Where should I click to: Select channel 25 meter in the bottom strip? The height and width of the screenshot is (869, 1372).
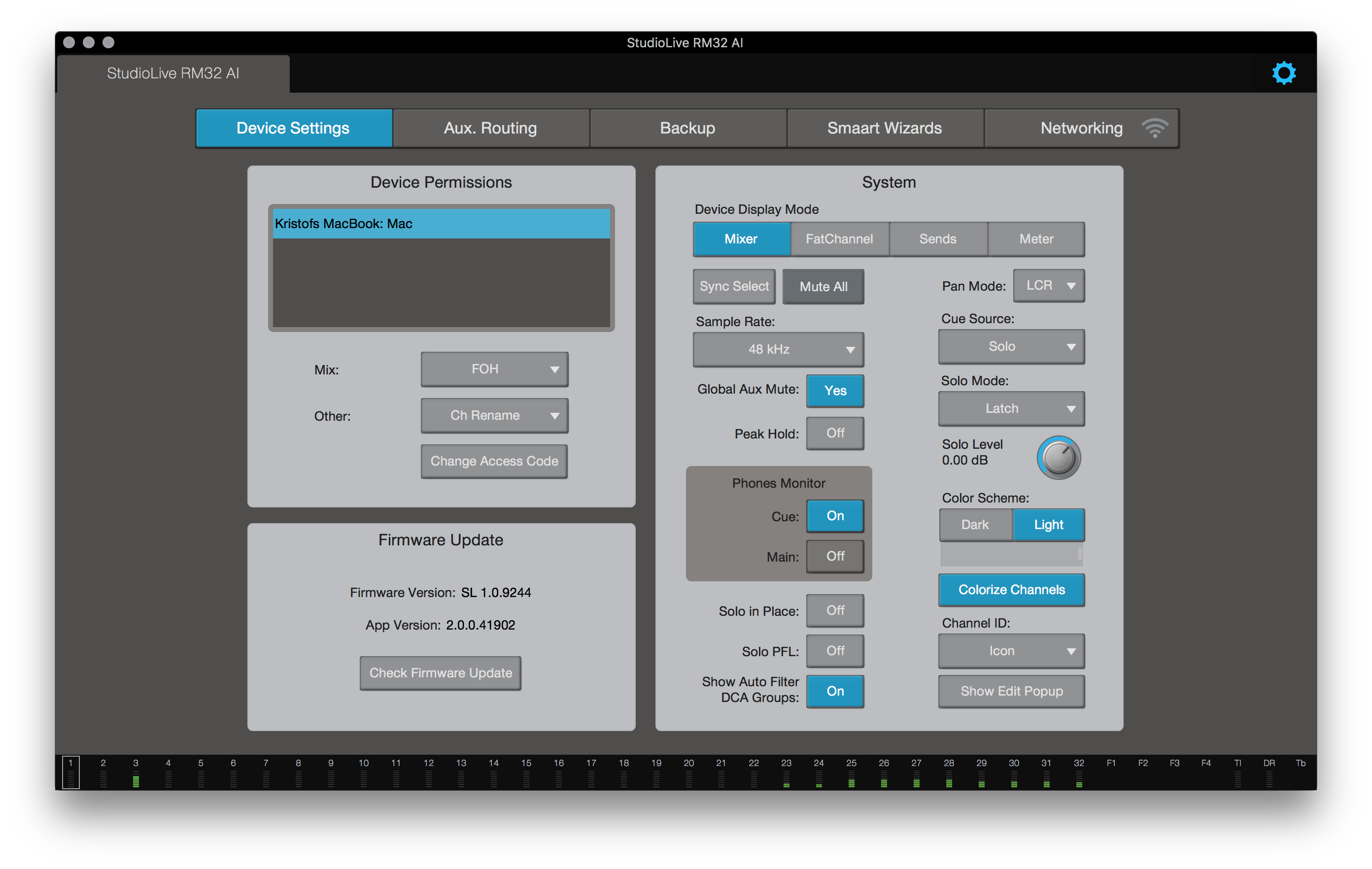coord(851,772)
